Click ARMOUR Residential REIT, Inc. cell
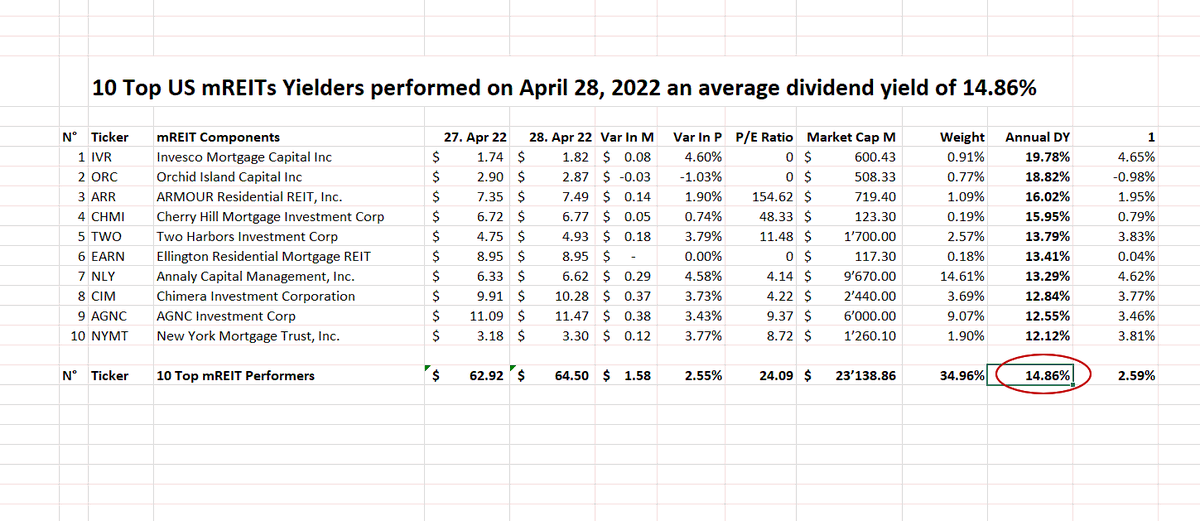Viewport: 1200px width, 521px height. [x=249, y=197]
